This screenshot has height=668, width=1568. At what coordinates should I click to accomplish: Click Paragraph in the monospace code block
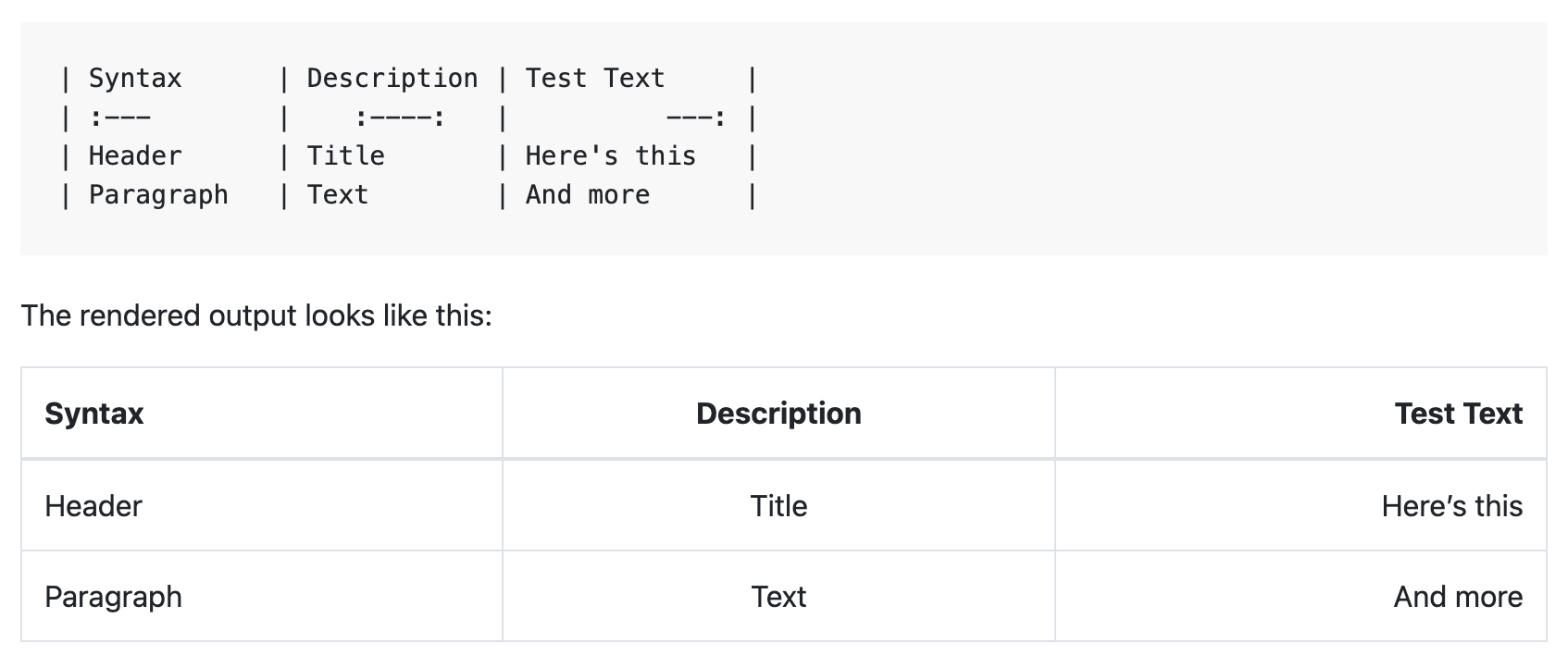click(158, 195)
